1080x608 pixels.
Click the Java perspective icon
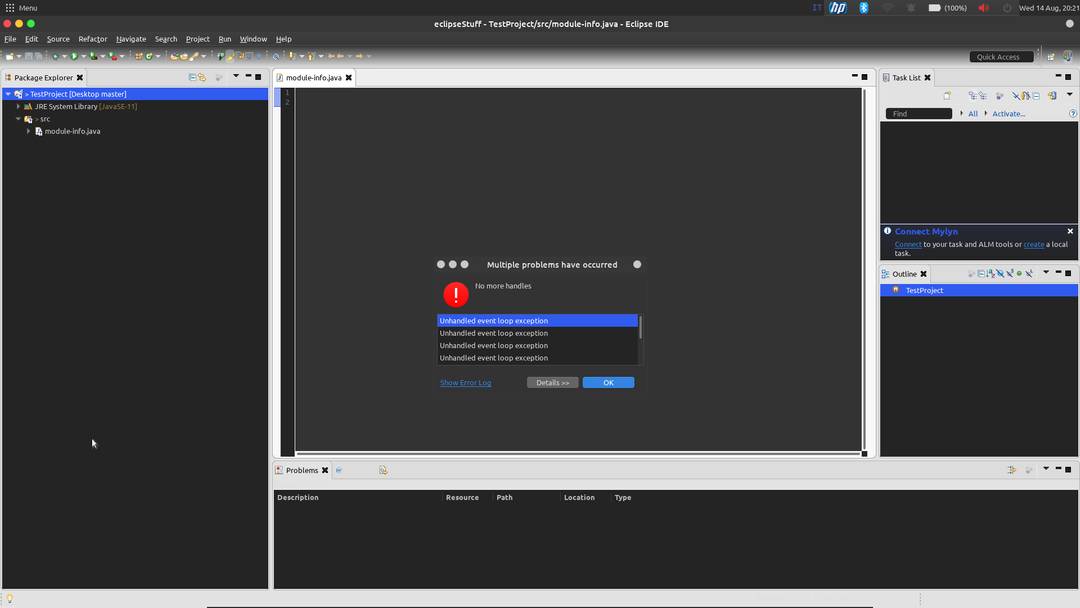pyautogui.click(x=1068, y=56)
